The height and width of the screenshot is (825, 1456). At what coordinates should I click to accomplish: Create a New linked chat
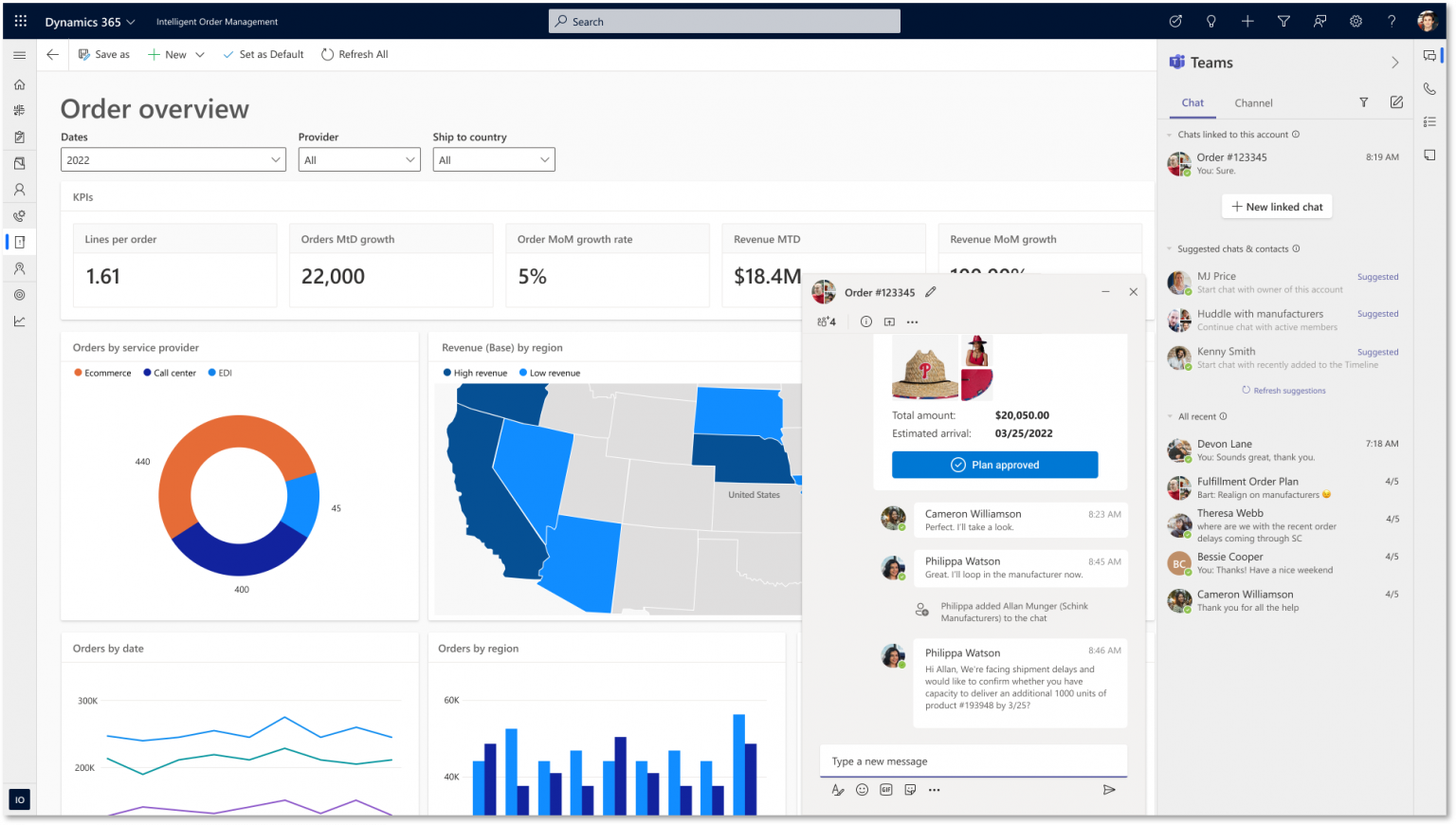pos(1276,206)
